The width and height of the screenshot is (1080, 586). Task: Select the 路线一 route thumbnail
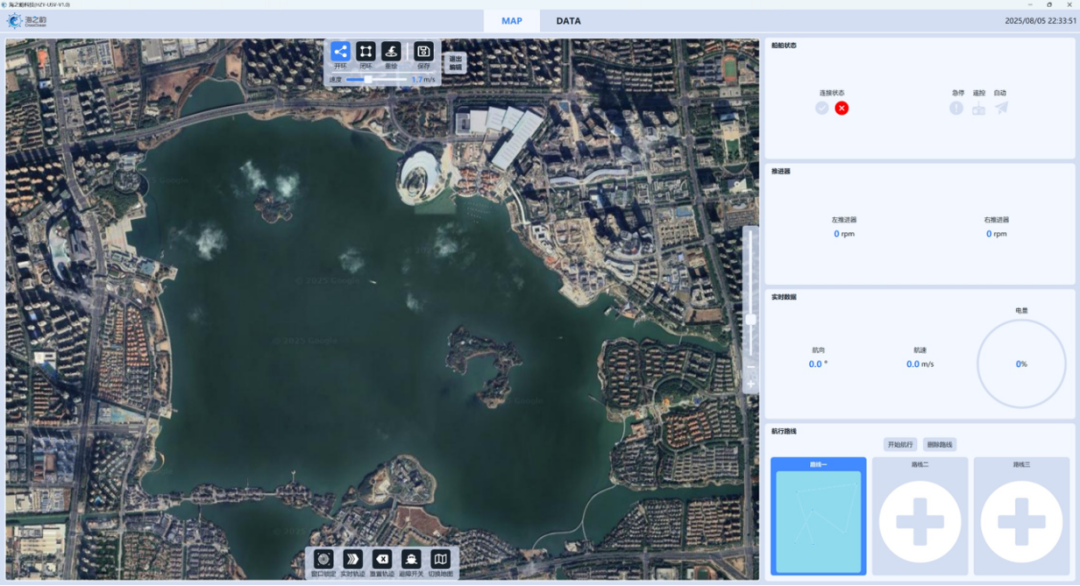point(818,518)
